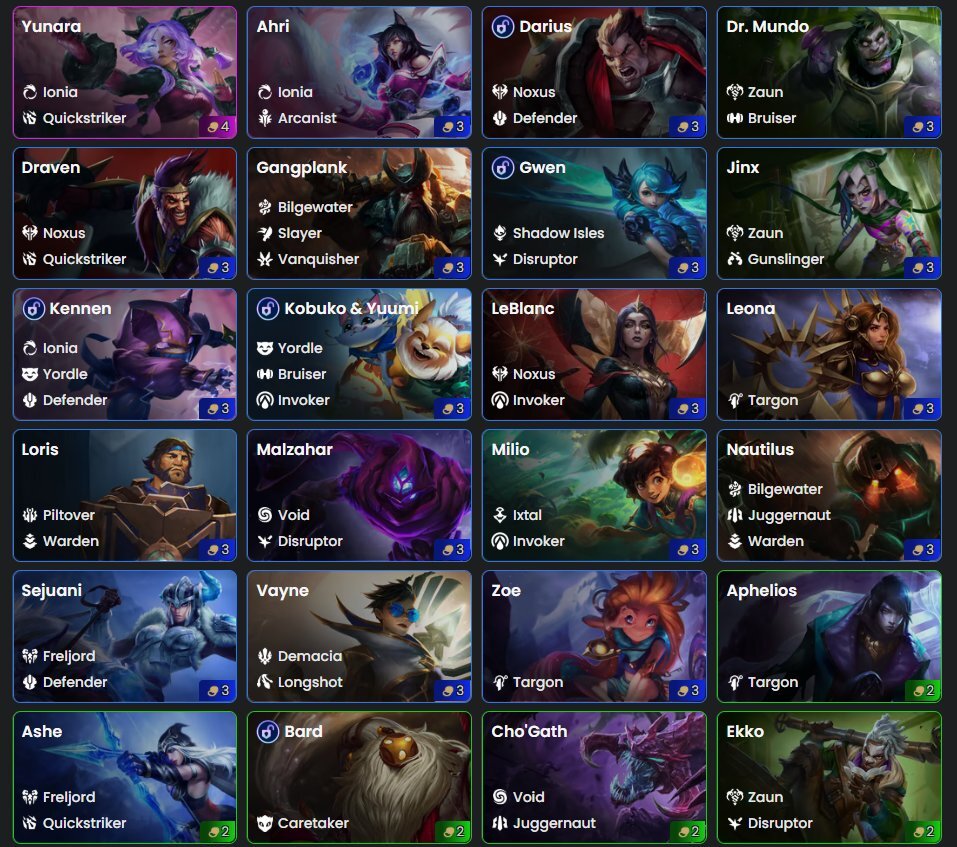Screen dimensions: 957x847
Task: Click Vayne's Longshot trait icon
Action: click(x=265, y=682)
